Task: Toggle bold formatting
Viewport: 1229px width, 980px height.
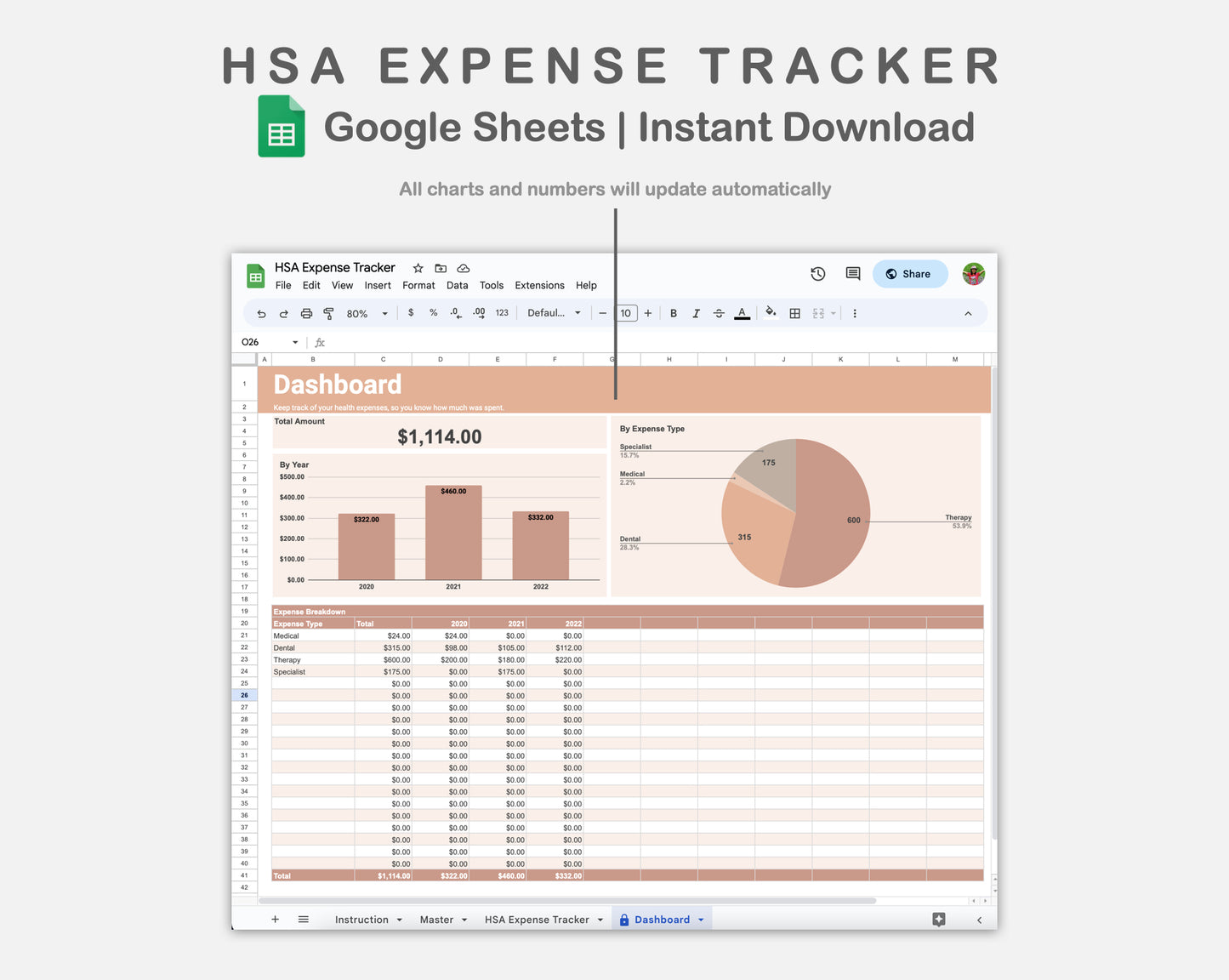Action: (x=673, y=313)
